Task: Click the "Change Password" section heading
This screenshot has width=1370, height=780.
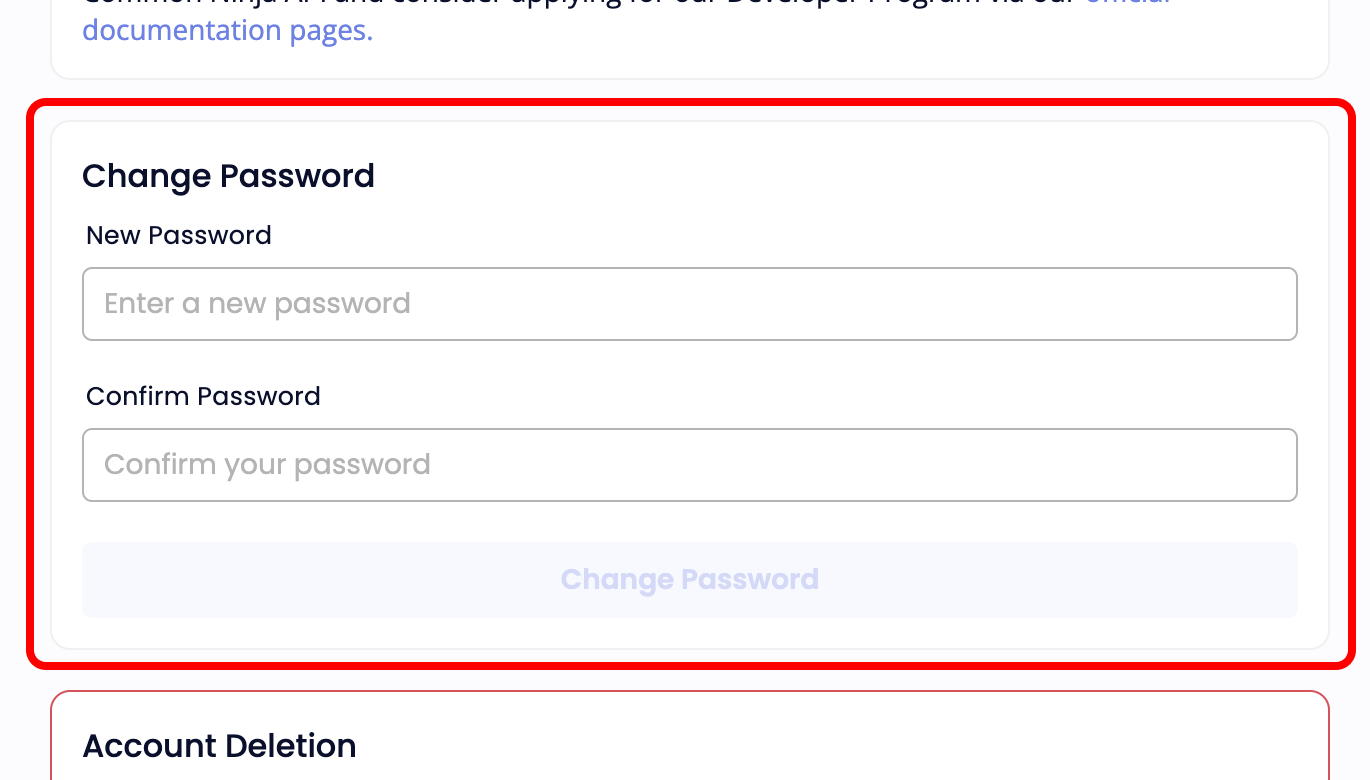Action: click(228, 176)
